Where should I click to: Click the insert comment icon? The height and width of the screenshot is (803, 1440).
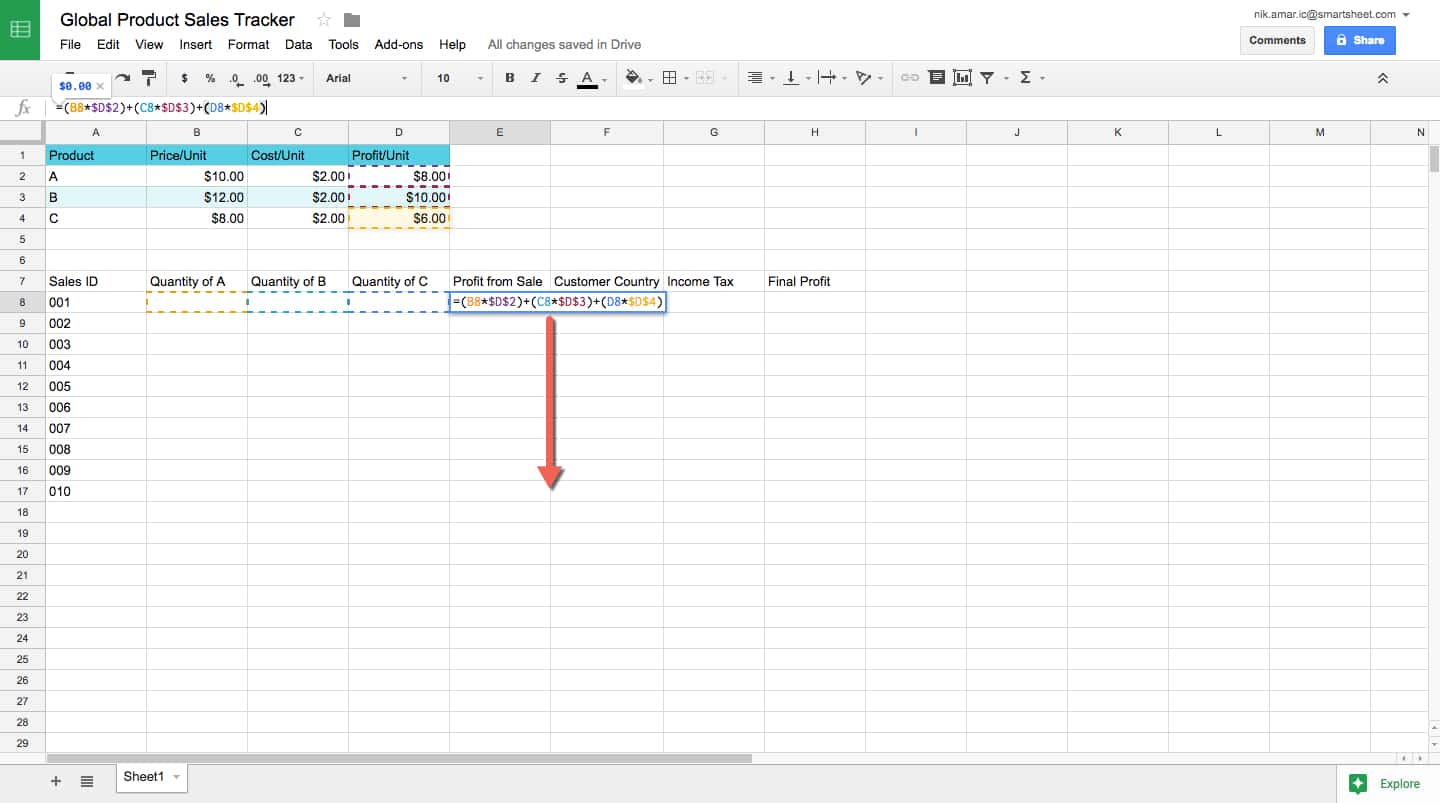click(936, 78)
